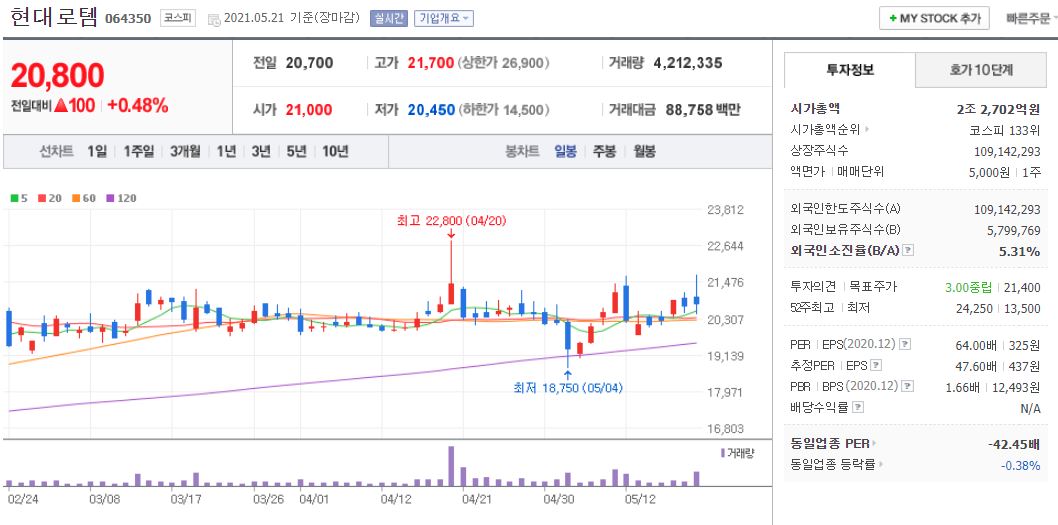Click the orange 60-day moving average legend marker
Screen dimensions: 1058x525
click(x=76, y=198)
